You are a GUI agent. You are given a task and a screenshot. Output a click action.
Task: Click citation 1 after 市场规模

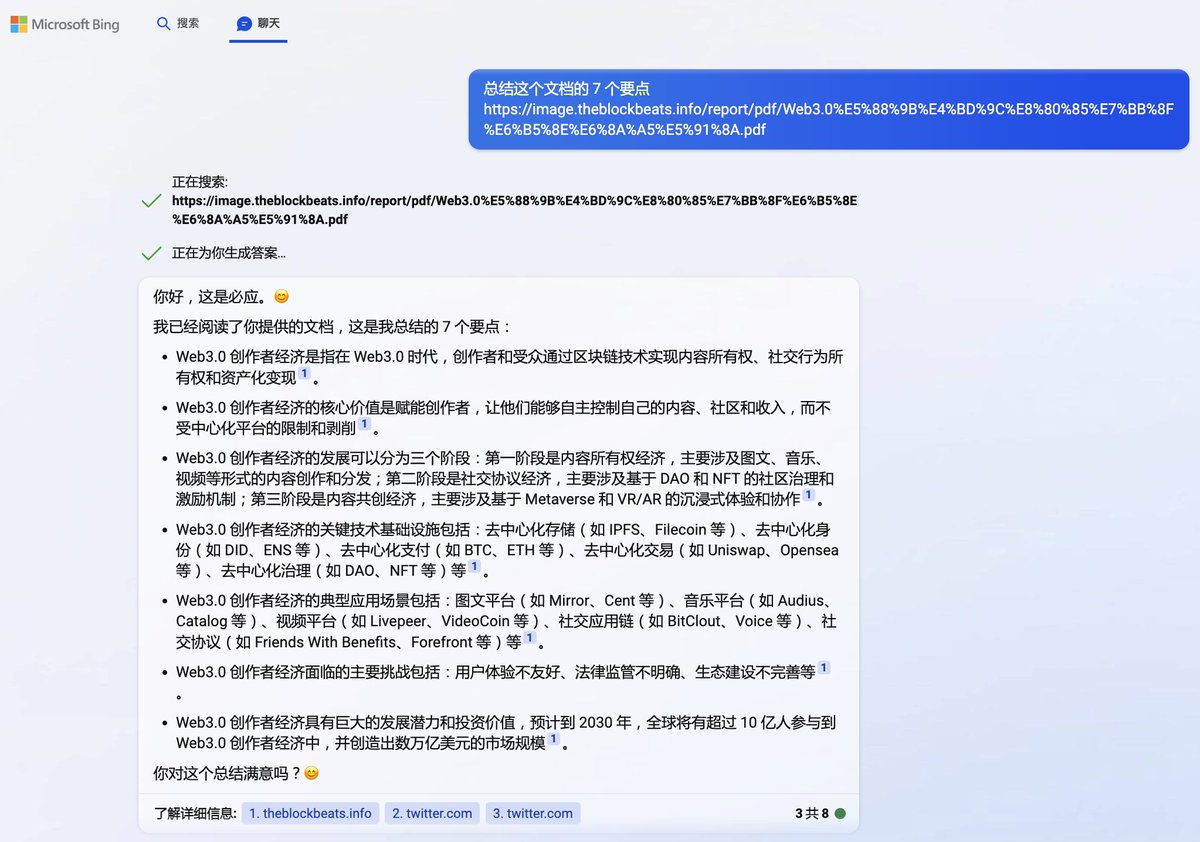(553, 740)
